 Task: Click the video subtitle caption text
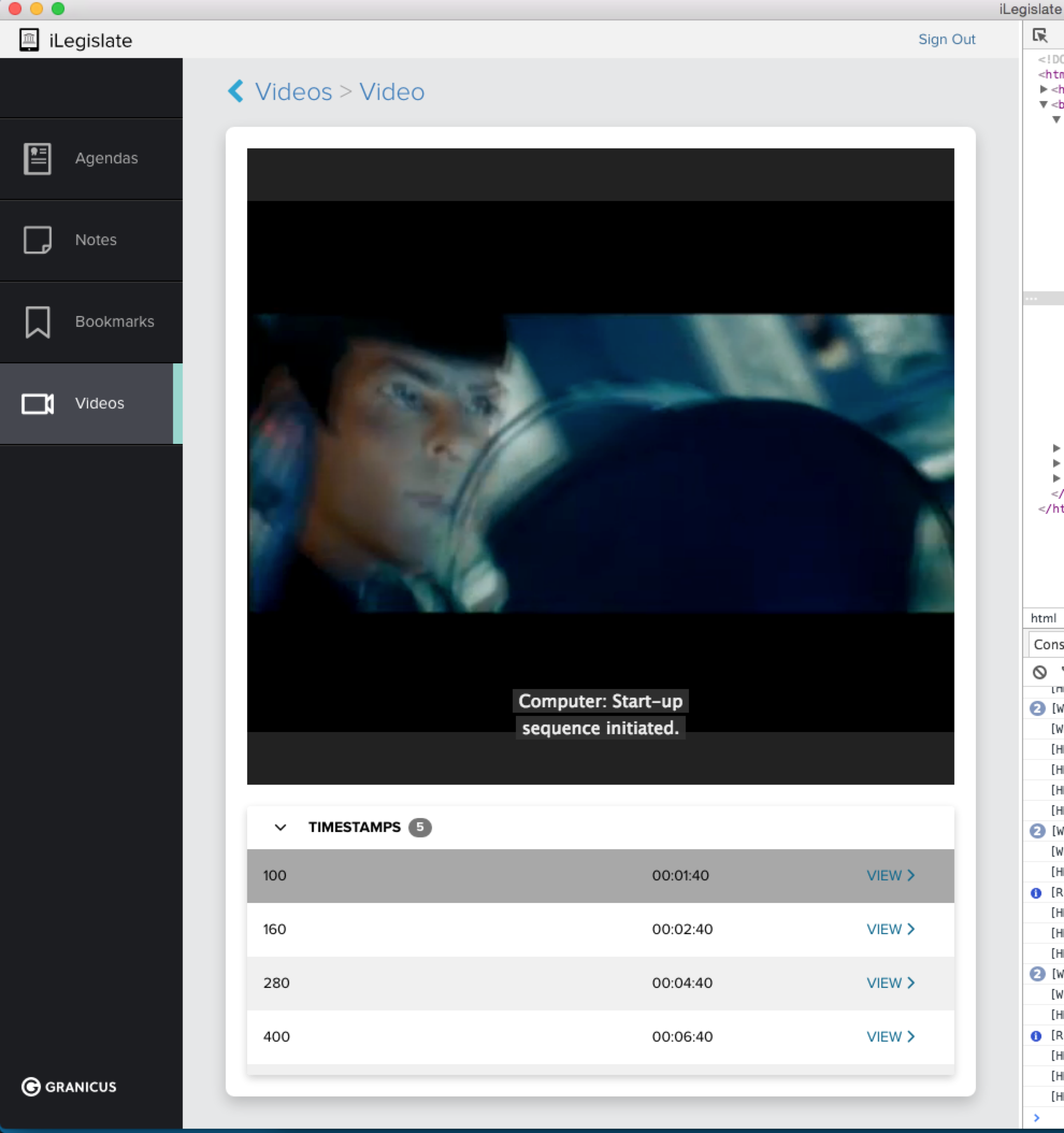pos(601,715)
